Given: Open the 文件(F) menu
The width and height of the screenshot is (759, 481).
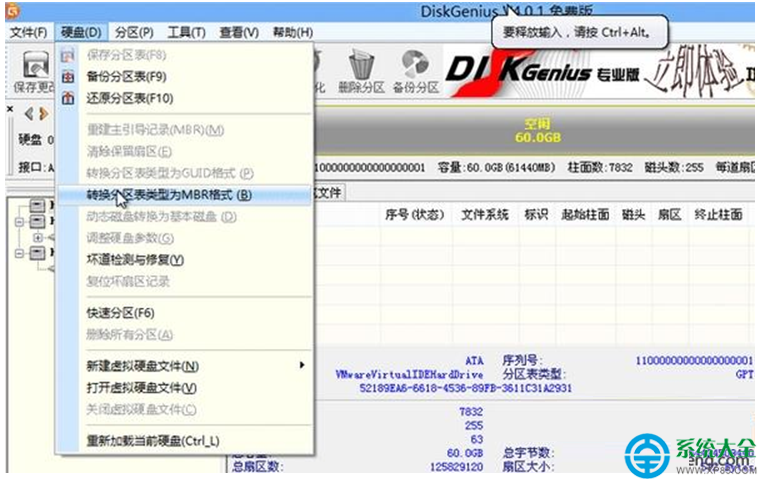Looking at the screenshot, I should click(x=29, y=32).
